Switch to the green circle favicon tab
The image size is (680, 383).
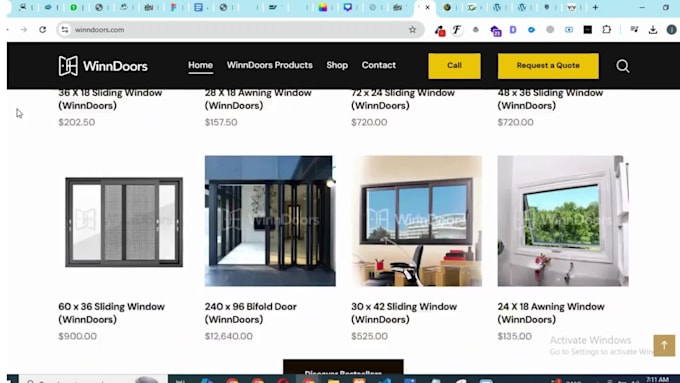(x=74, y=7)
